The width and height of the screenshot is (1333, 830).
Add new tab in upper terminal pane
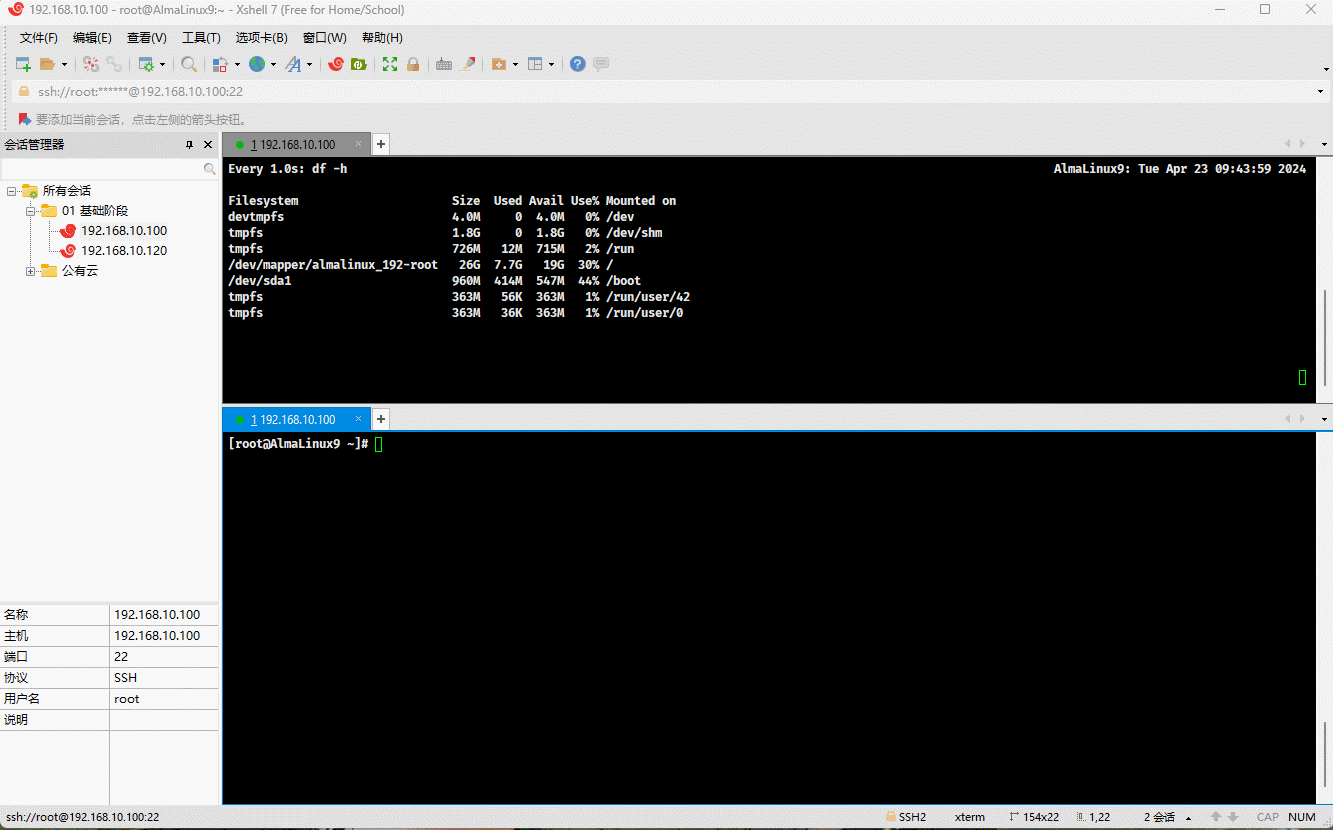(x=381, y=144)
